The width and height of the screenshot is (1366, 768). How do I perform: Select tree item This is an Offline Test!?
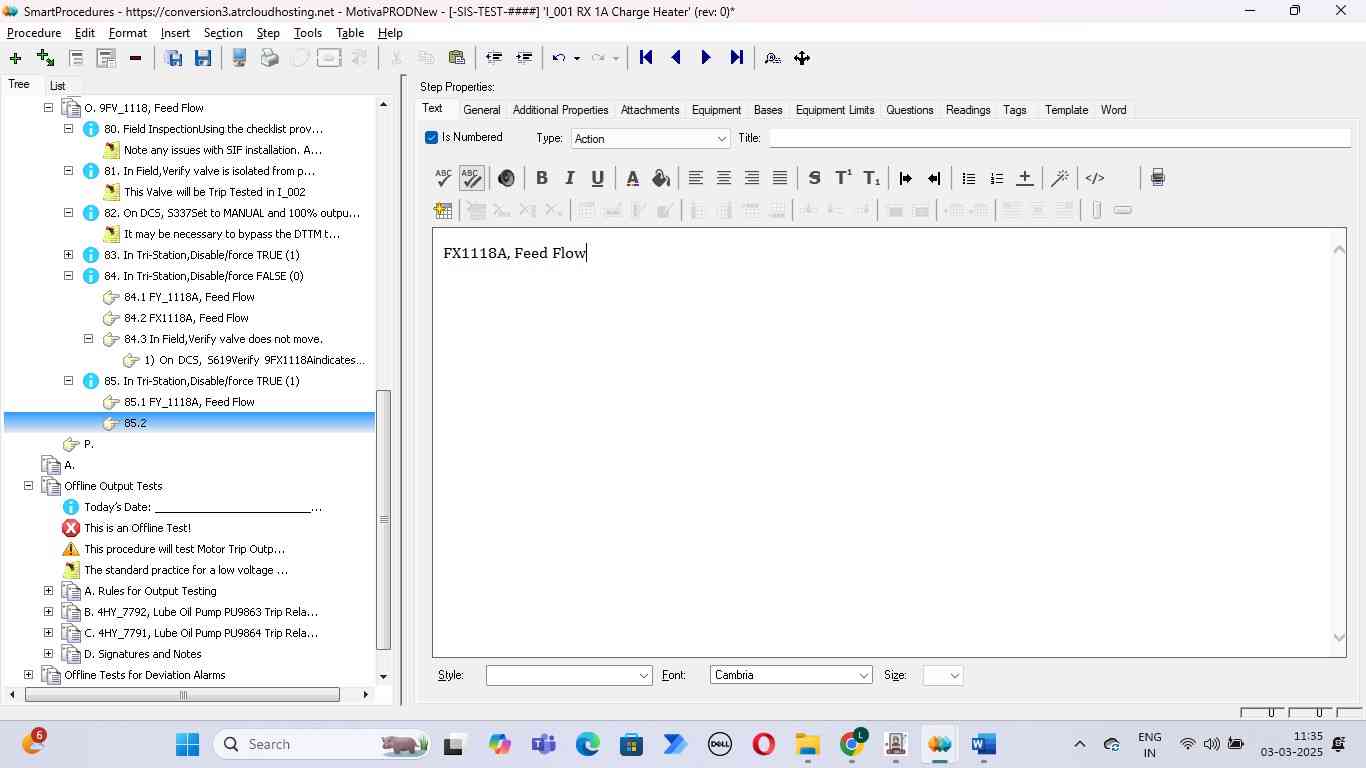[x=137, y=528]
